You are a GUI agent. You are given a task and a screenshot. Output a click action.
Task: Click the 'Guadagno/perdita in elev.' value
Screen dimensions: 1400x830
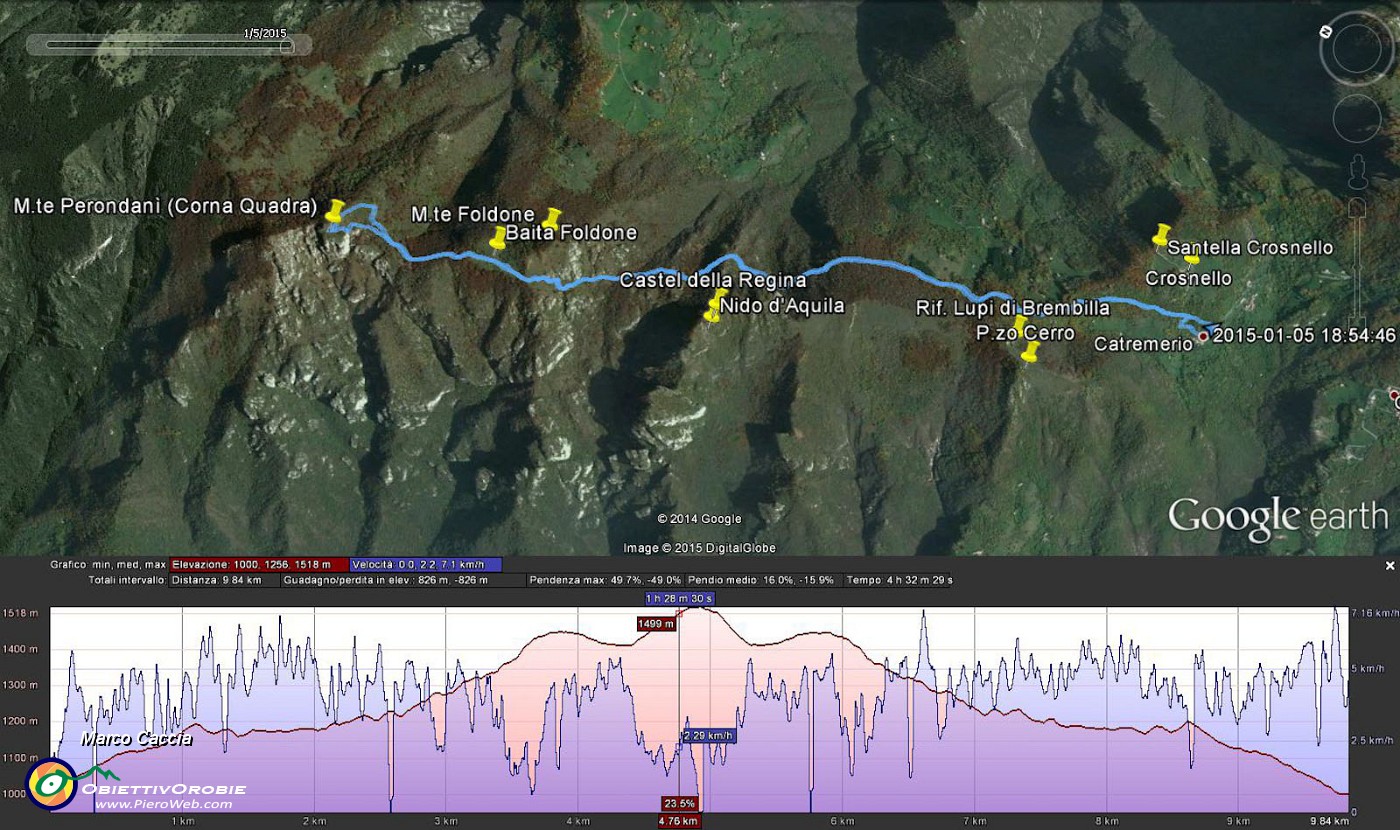pos(386,580)
